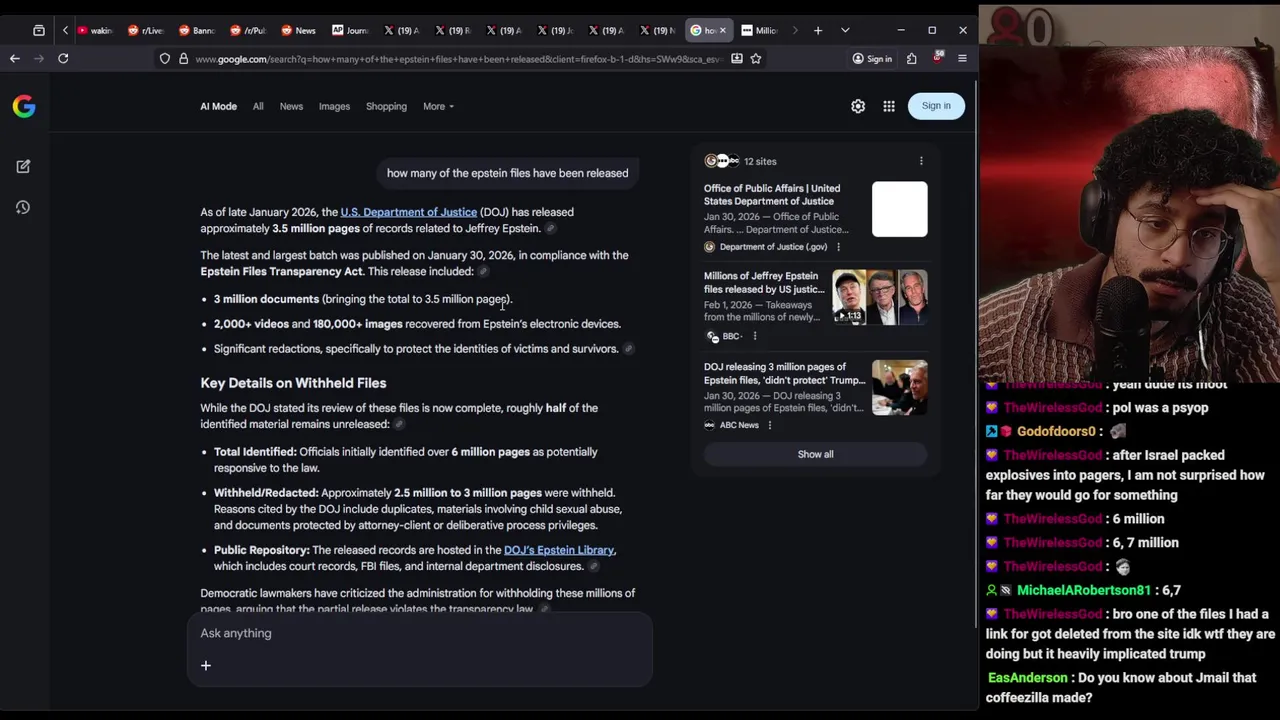This screenshot has height=720, width=1280.
Task: Open link icon after 'remains unreleased:'
Action: [x=399, y=425]
